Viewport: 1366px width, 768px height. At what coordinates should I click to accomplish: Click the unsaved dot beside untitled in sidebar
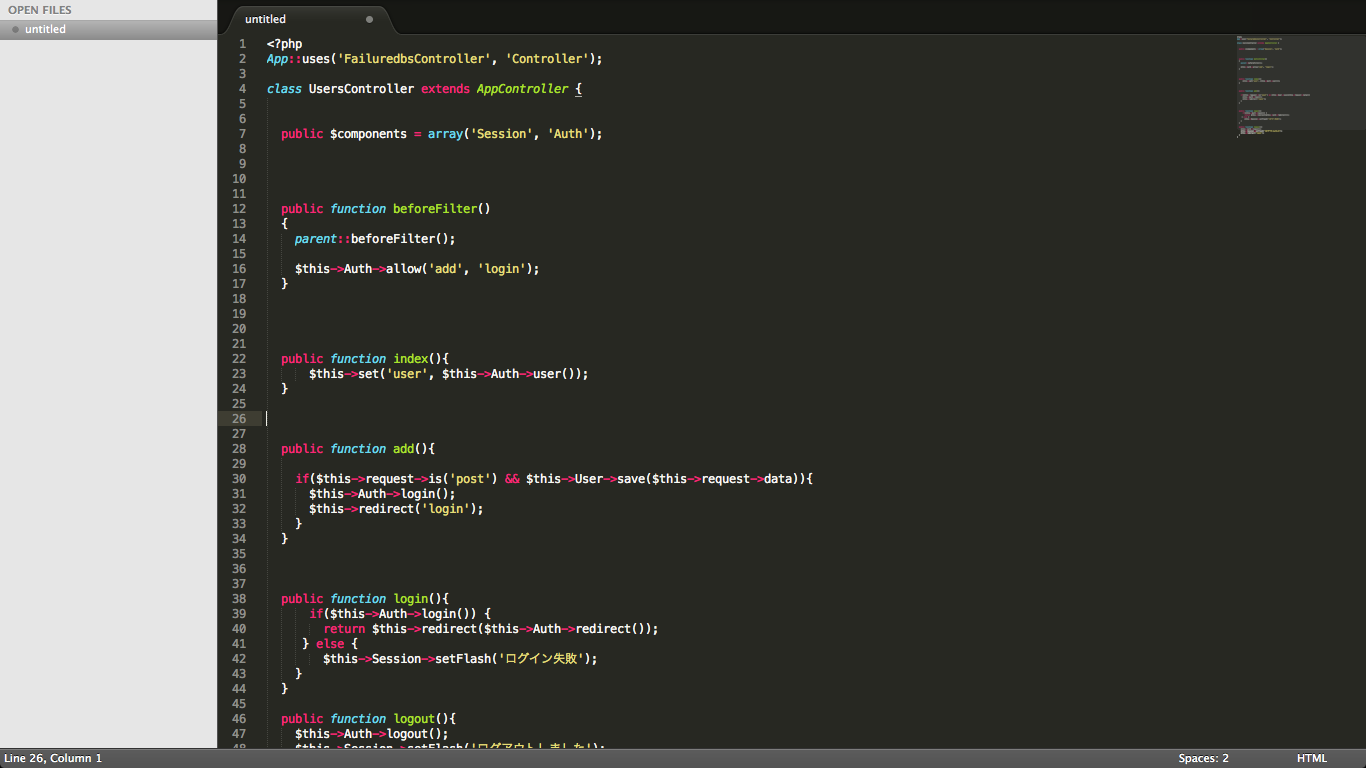pyautogui.click(x=15, y=29)
